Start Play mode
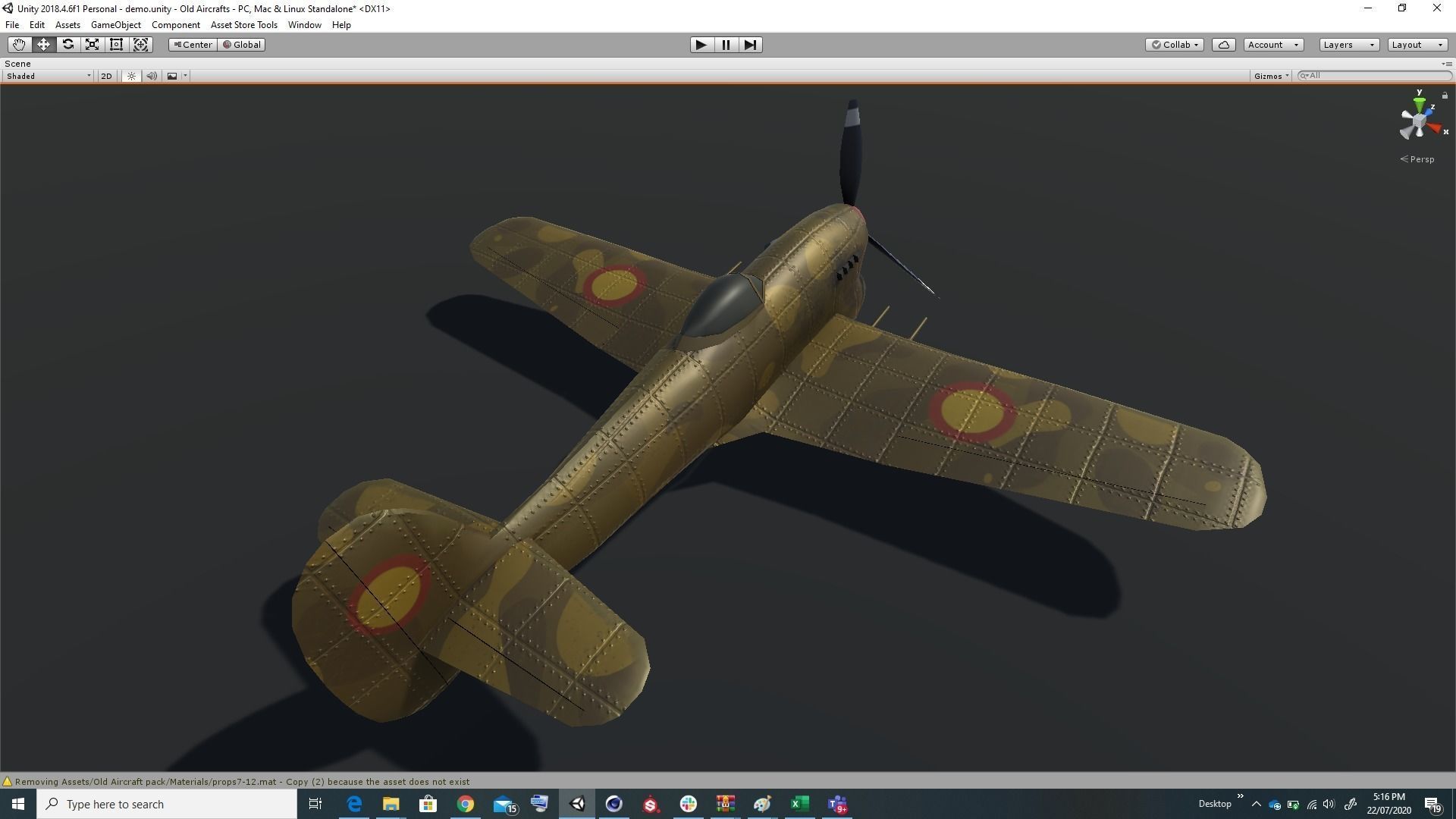Screen dimensions: 1456x819 [x=701, y=45]
